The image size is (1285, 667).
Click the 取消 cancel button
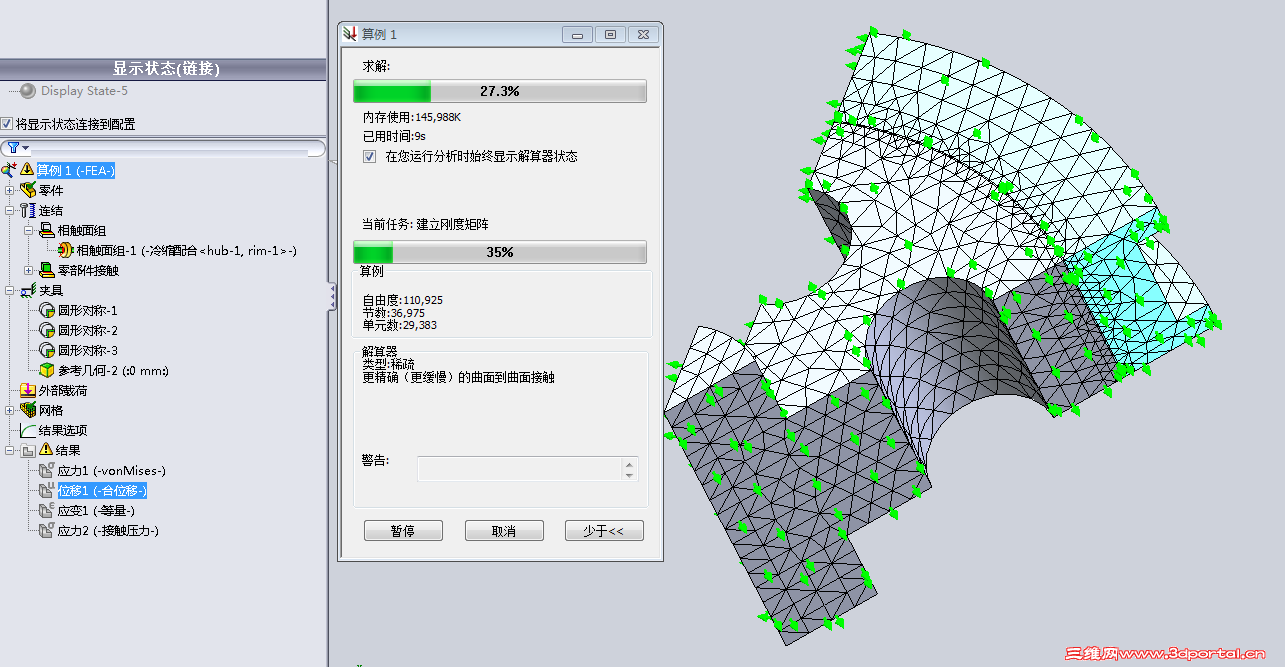pos(504,531)
